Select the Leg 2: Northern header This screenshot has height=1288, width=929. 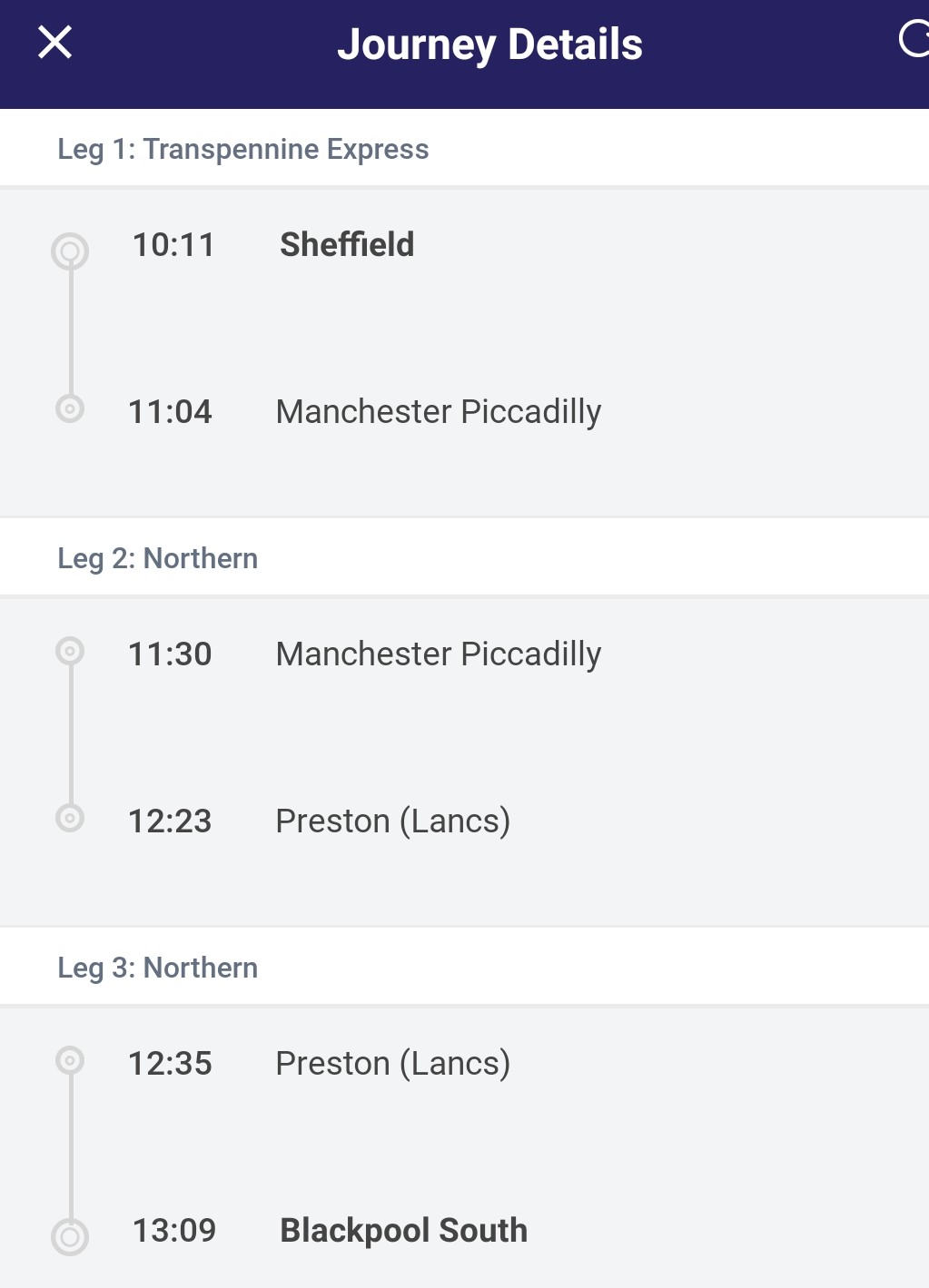coord(157,558)
